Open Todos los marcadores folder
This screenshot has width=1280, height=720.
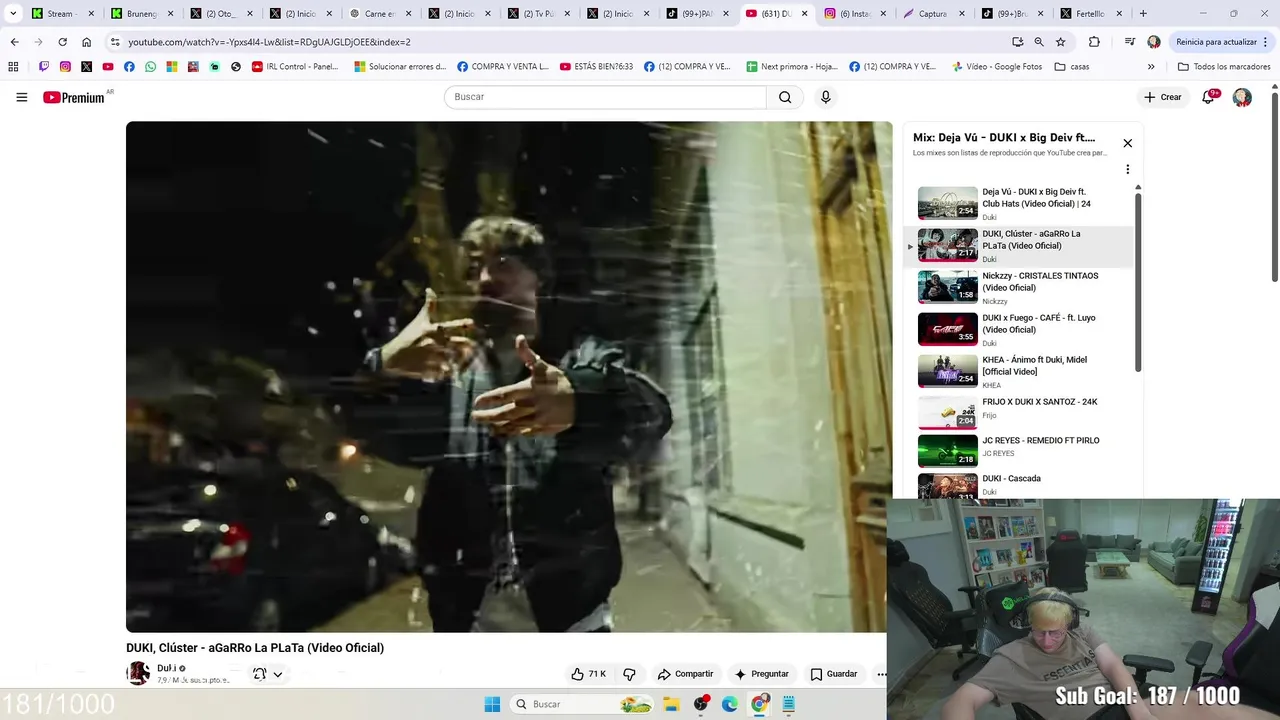point(1224,67)
